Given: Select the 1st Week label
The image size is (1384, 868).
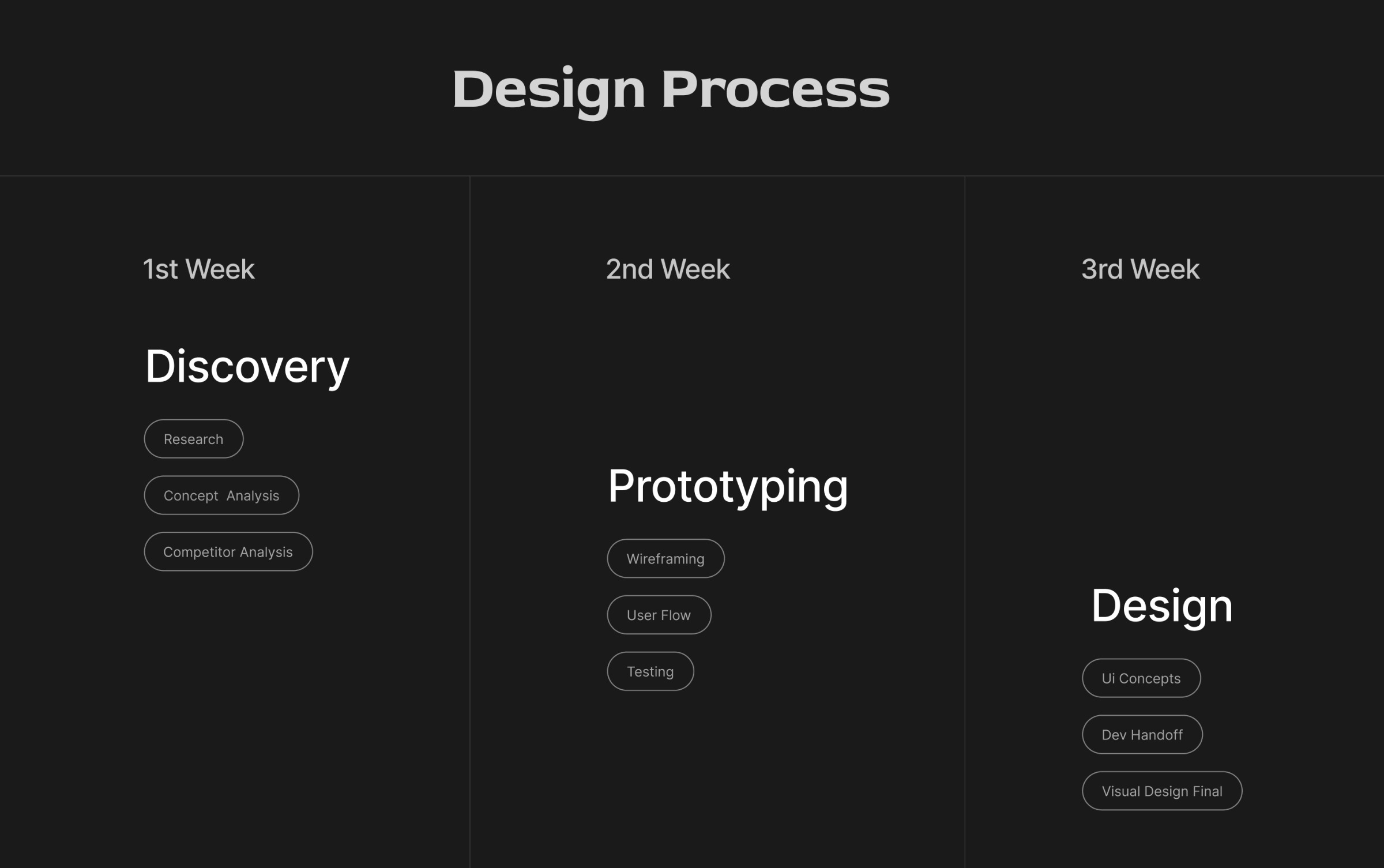Looking at the screenshot, I should [x=199, y=269].
